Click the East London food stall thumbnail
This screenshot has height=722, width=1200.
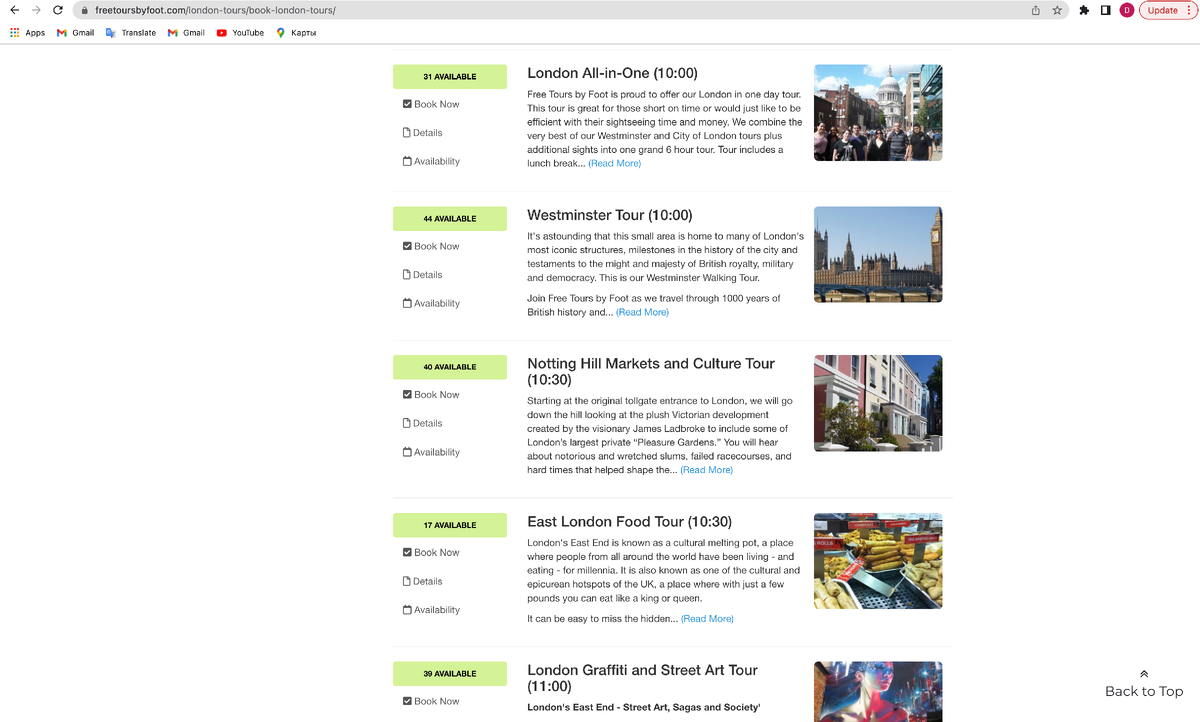pos(878,561)
